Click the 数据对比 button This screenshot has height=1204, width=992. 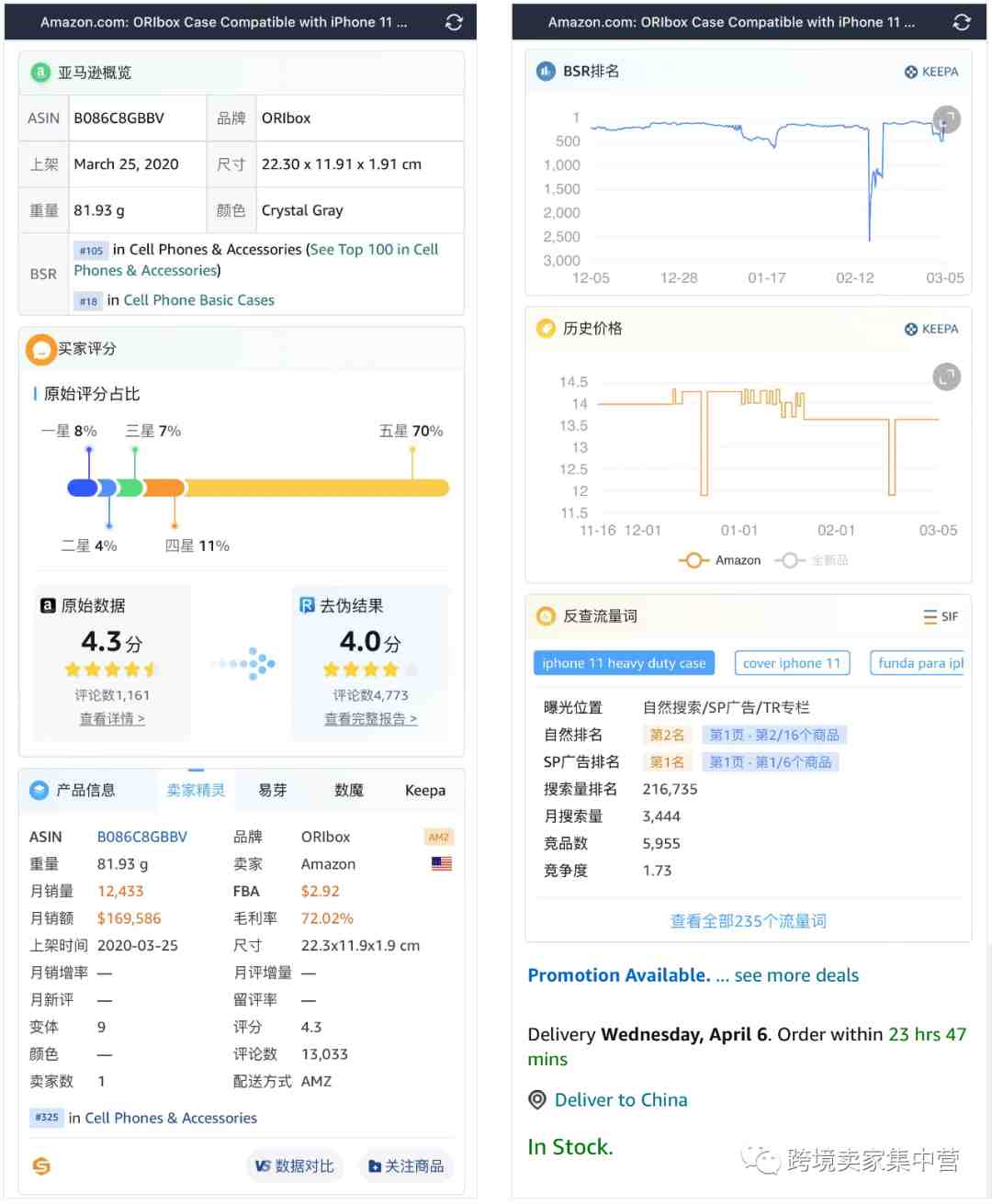[295, 1165]
